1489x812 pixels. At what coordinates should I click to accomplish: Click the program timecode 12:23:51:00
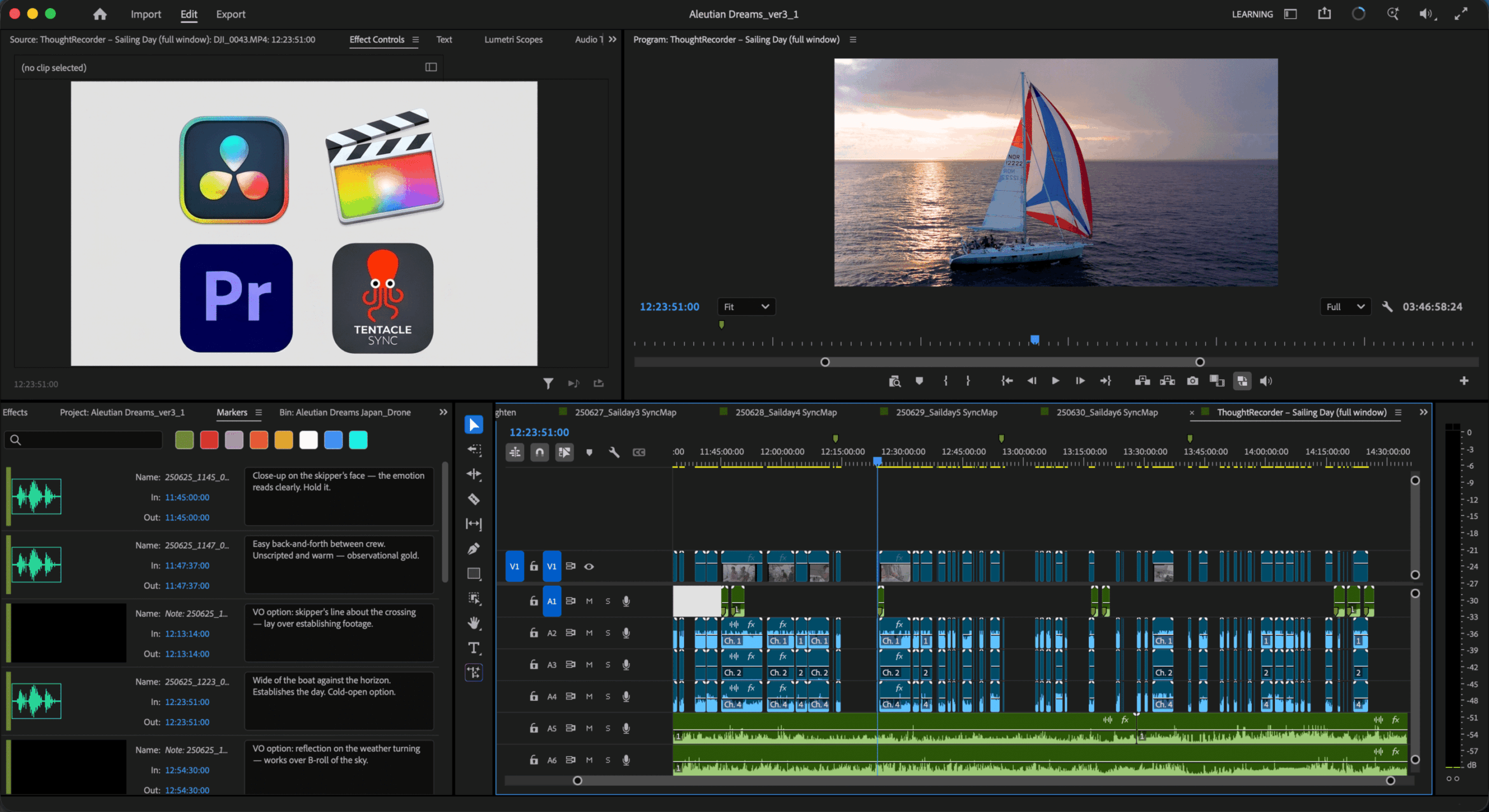669,307
